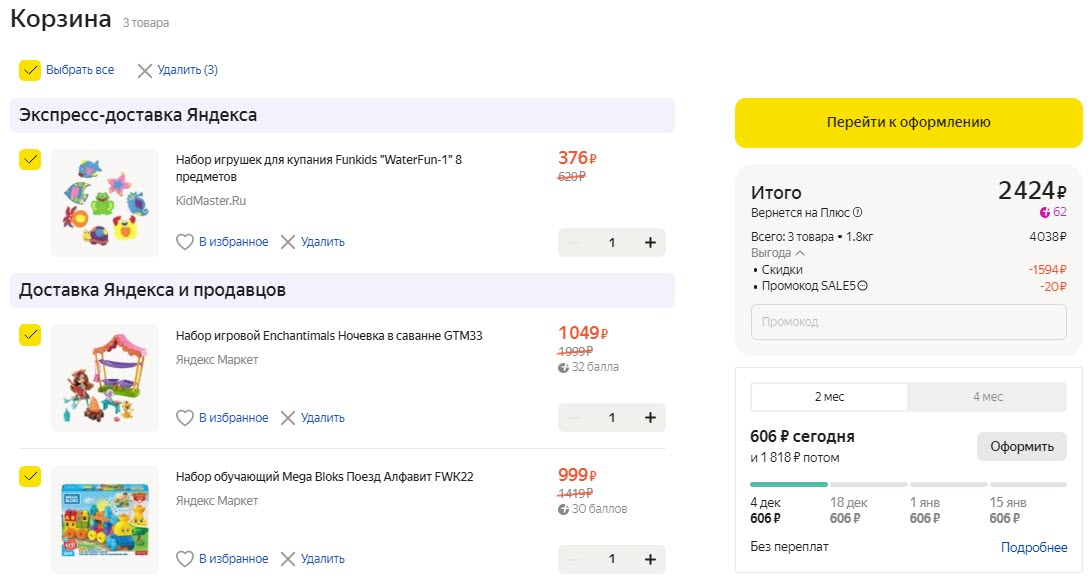Collapse the Выгода breakdown chevron
Screen dimensions: 1092x584
(800, 253)
